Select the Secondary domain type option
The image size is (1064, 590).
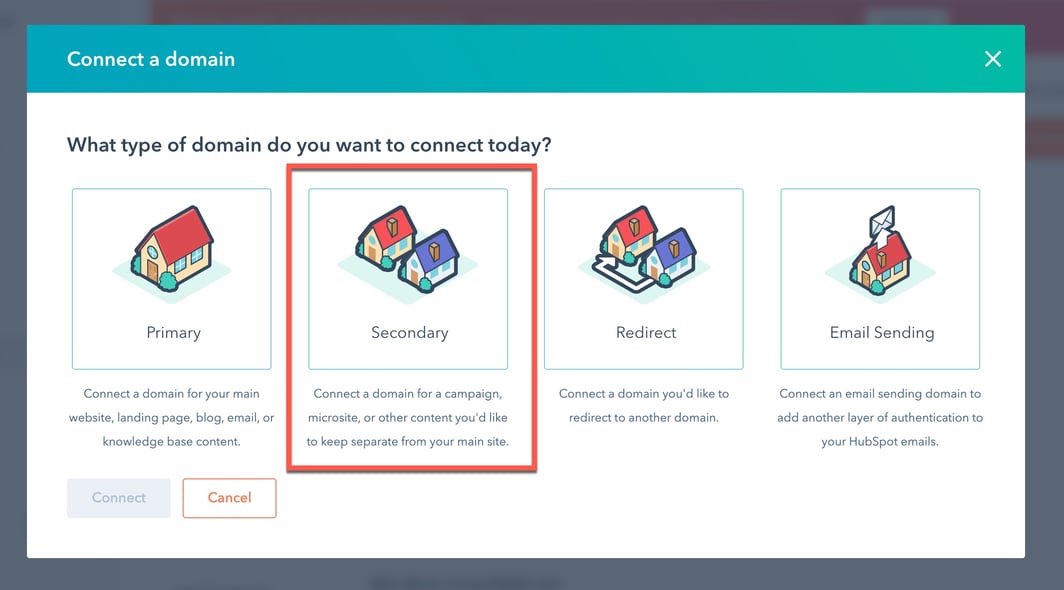click(x=408, y=279)
